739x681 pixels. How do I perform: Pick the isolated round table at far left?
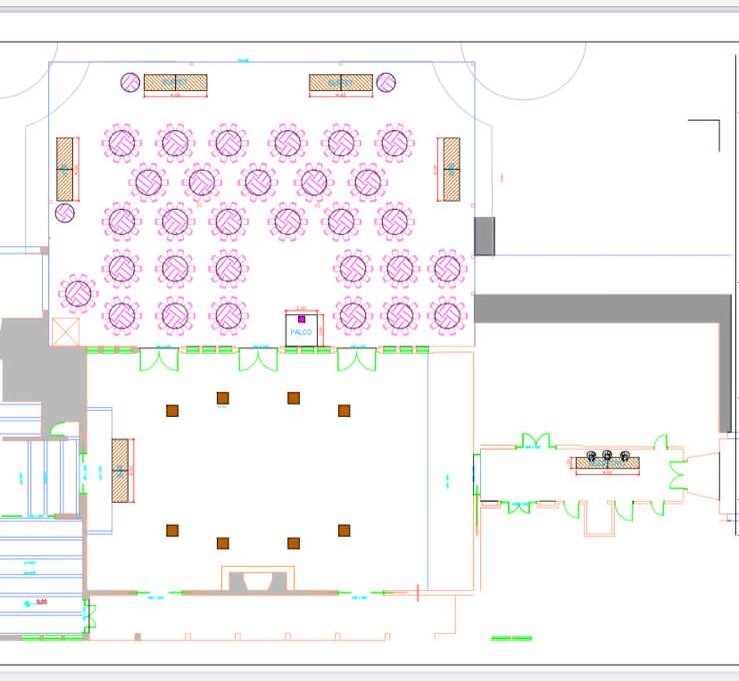pyautogui.click(x=77, y=294)
